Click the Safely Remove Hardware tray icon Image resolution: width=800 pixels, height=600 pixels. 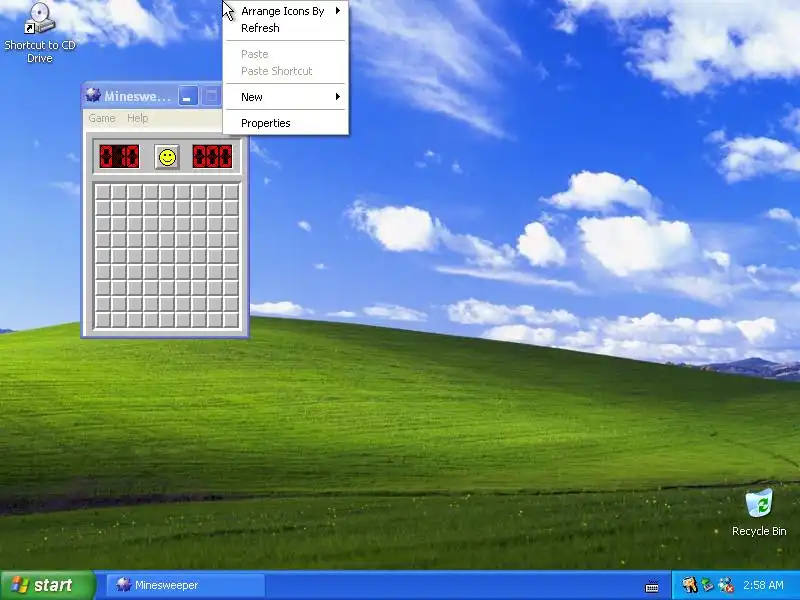707,585
